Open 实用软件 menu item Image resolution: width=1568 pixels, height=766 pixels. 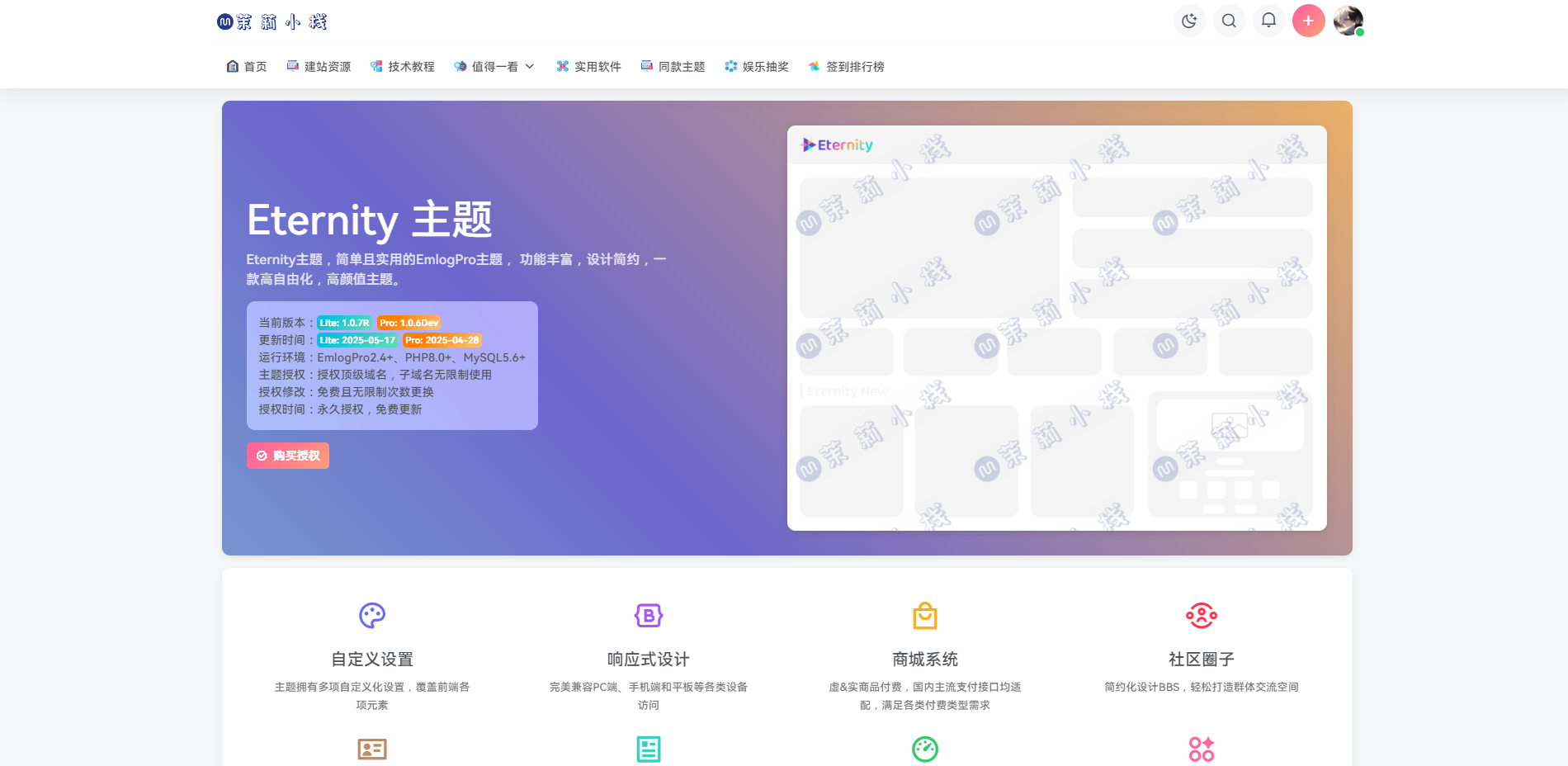pyautogui.click(x=588, y=66)
